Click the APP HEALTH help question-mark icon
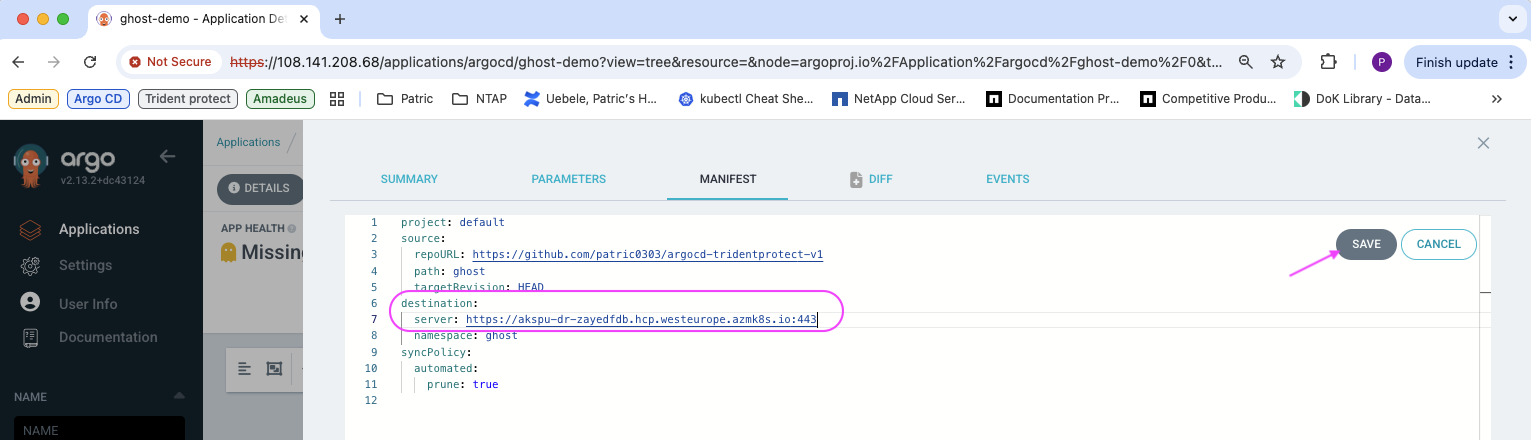Image resolution: width=1531 pixels, height=440 pixels. [x=292, y=228]
